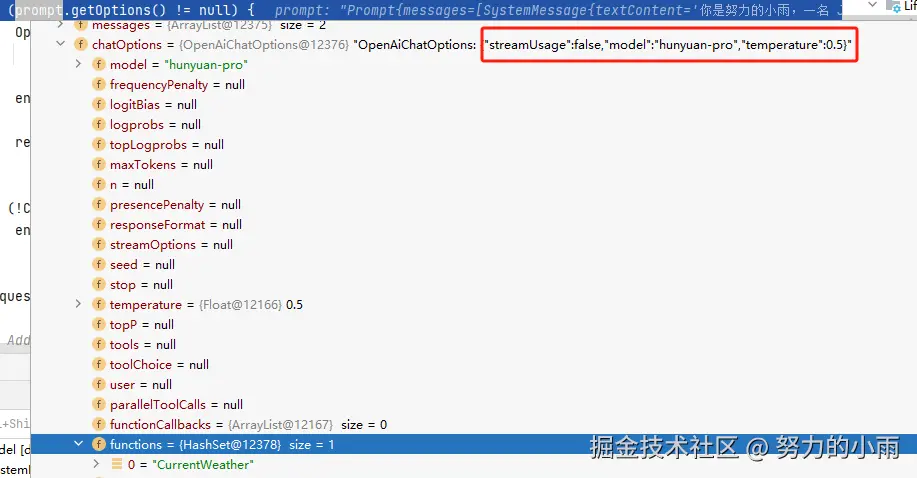
Task: Expand the model field node
Action: (78, 64)
